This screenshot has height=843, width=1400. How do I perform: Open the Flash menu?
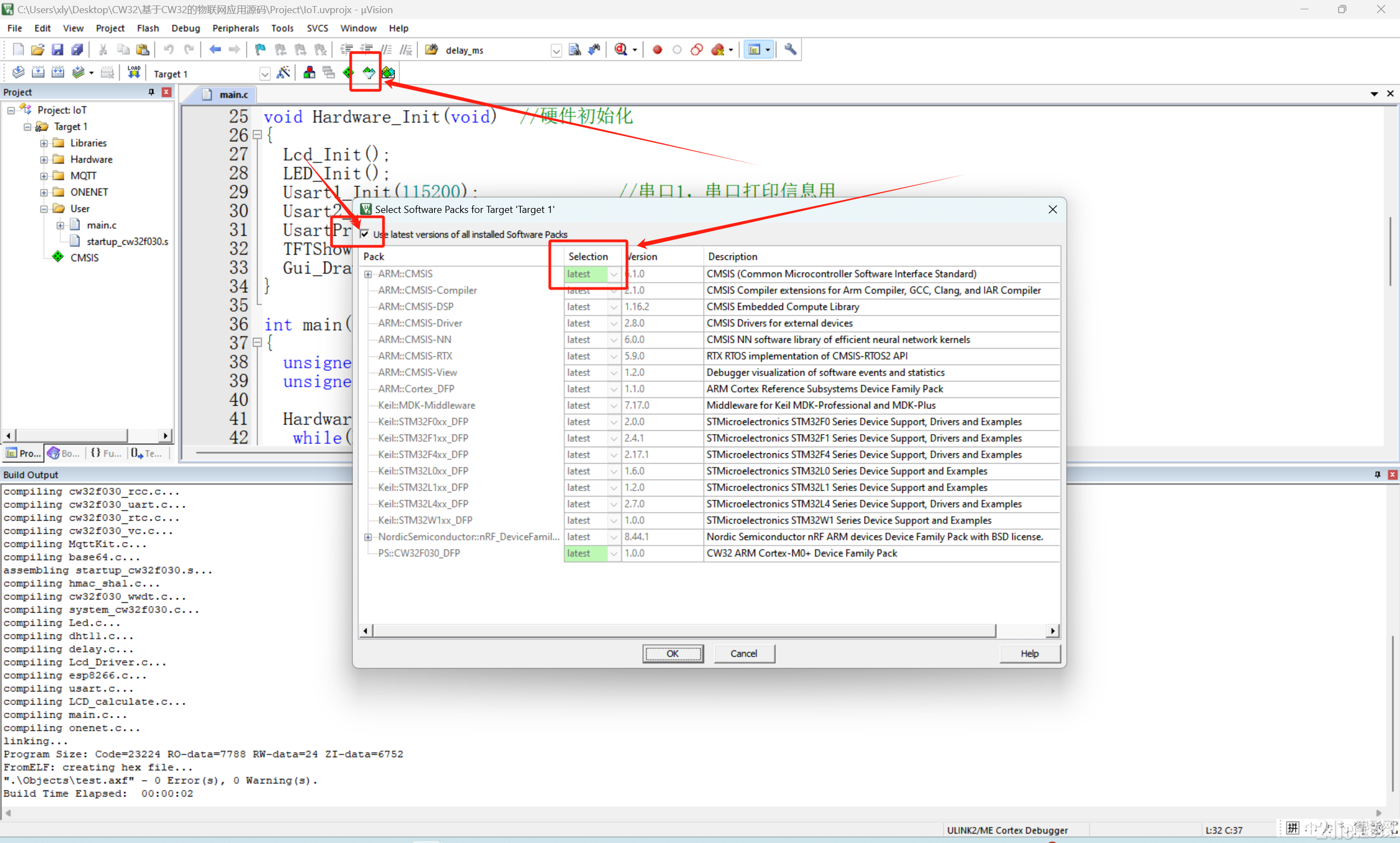148,28
